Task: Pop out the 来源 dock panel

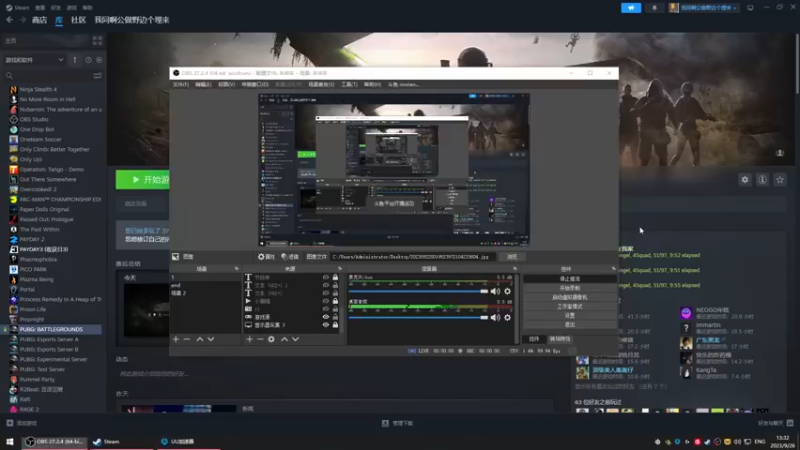Action: 340,269
